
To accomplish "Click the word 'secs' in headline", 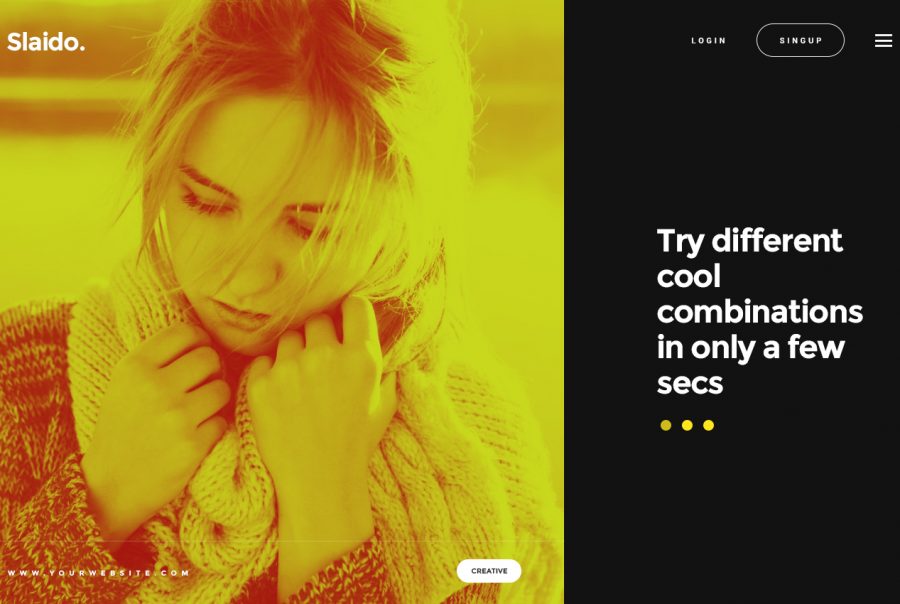I will click(x=690, y=384).
